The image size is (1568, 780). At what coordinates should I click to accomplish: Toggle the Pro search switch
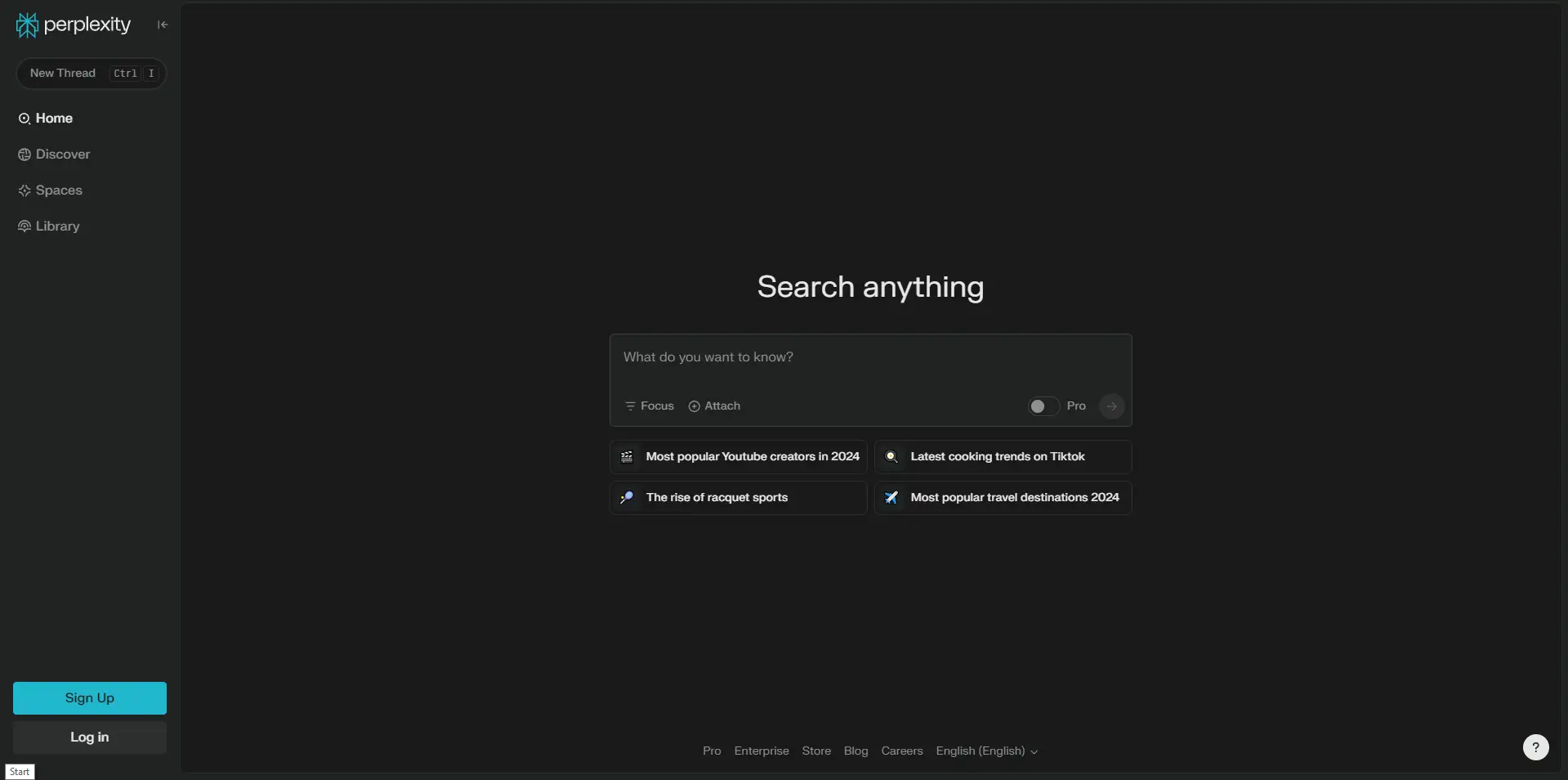click(1043, 406)
